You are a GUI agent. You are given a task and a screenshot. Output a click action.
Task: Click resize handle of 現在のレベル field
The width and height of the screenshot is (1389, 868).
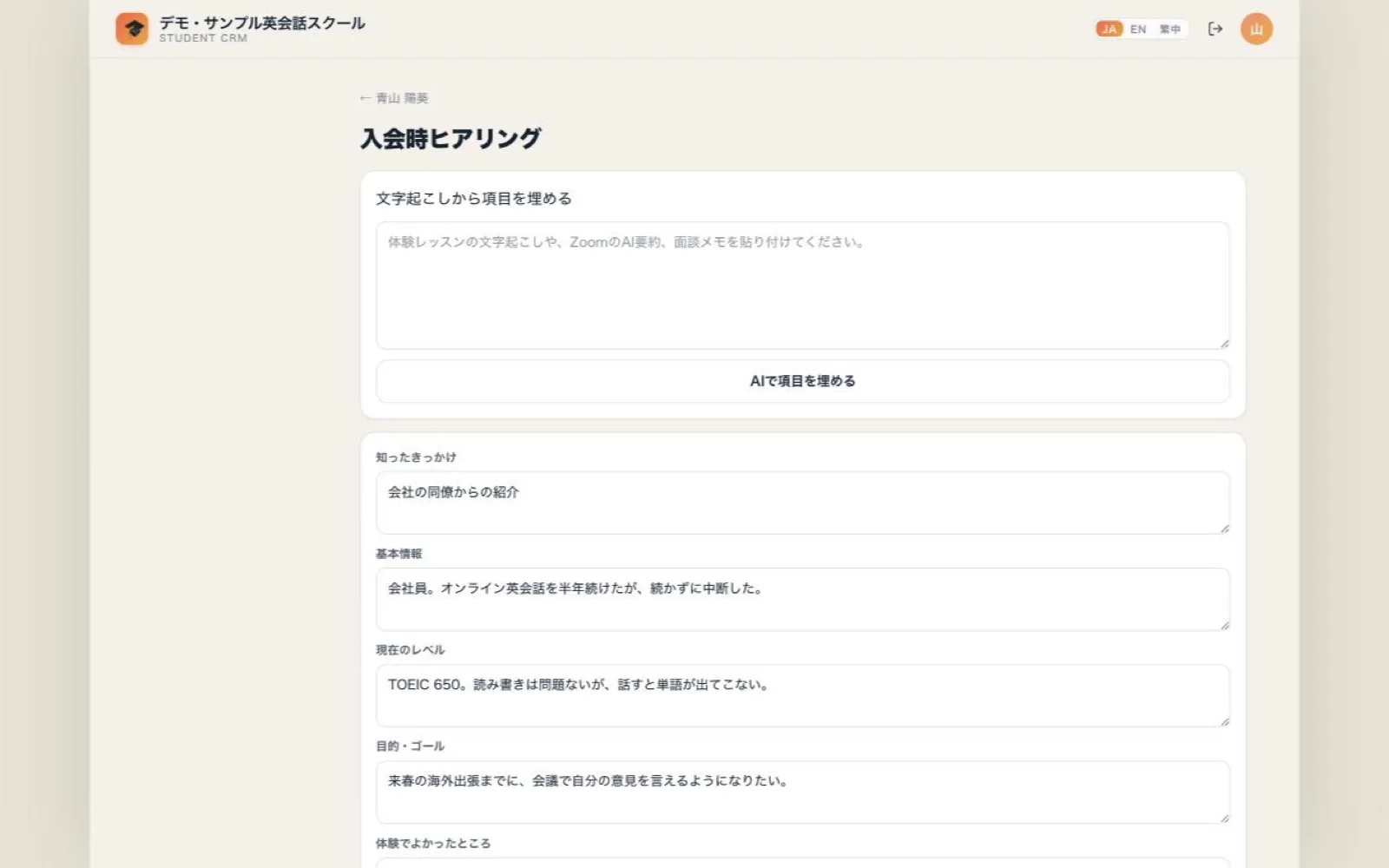coord(1224,721)
